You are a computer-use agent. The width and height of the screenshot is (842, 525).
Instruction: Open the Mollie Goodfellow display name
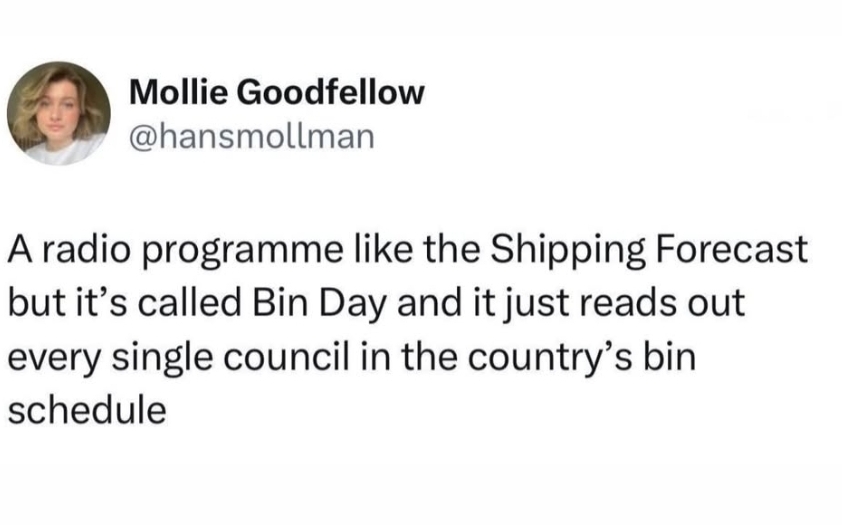(x=278, y=94)
